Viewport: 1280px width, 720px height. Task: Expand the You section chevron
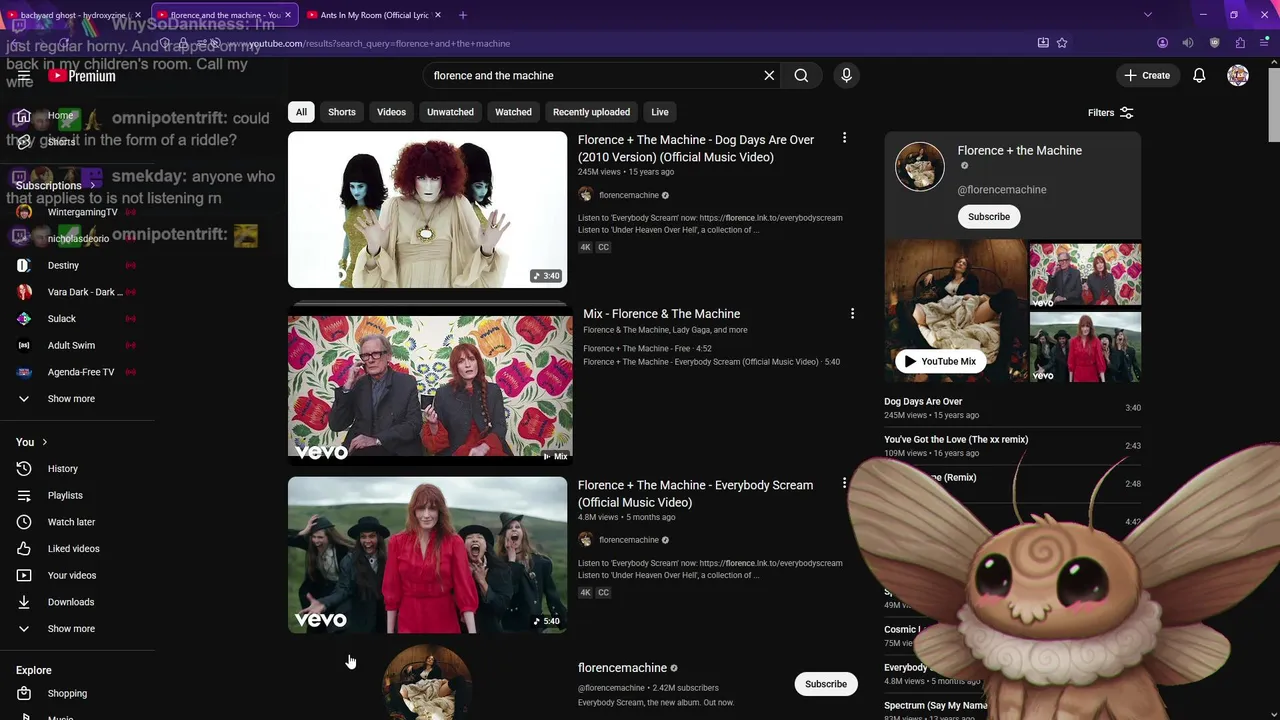pyautogui.click(x=44, y=442)
